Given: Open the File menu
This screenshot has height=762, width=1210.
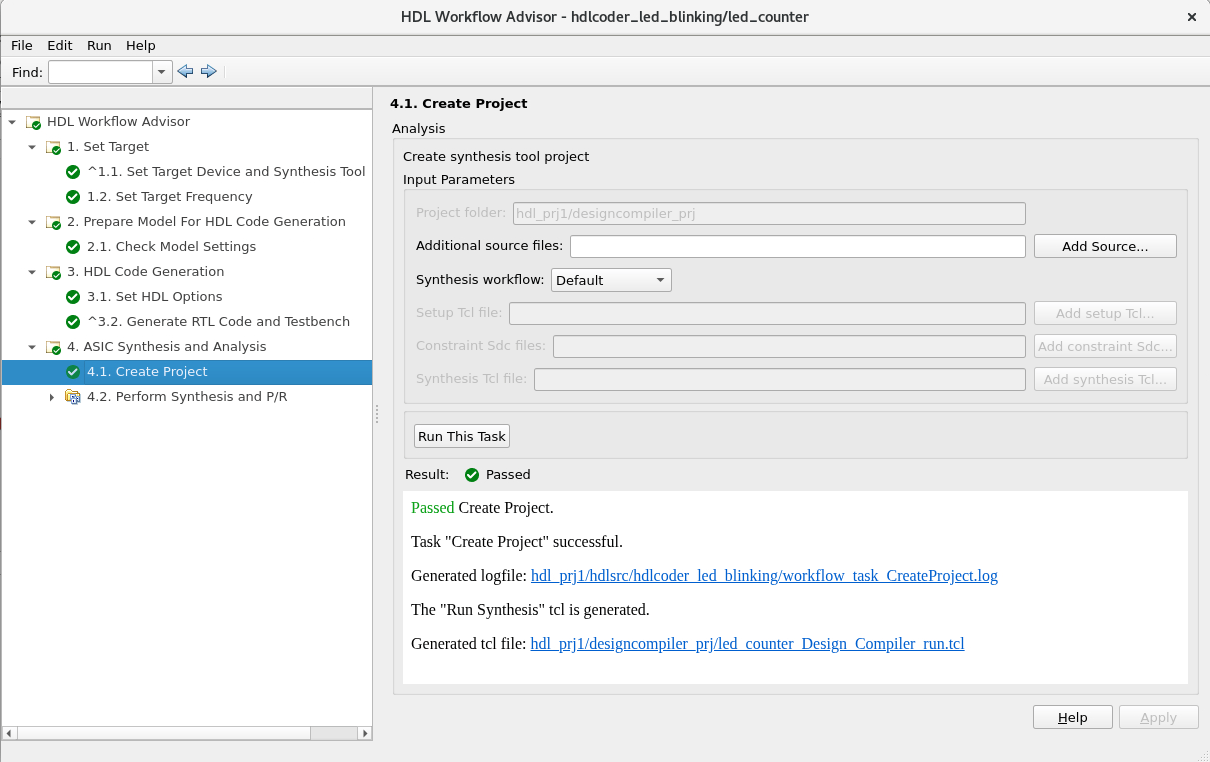Looking at the screenshot, I should tap(22, 45).
